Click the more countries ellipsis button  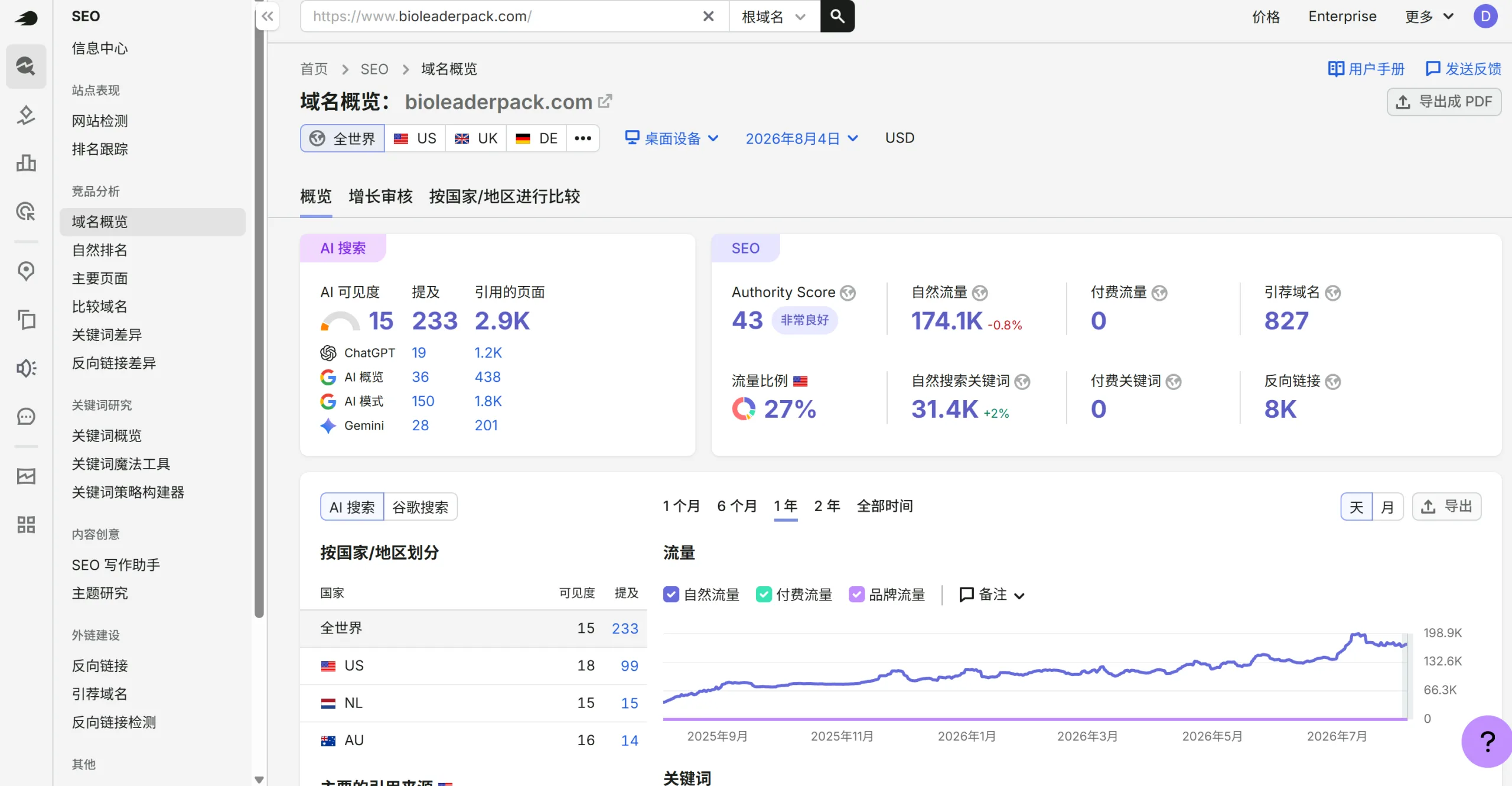coord(583,138)
